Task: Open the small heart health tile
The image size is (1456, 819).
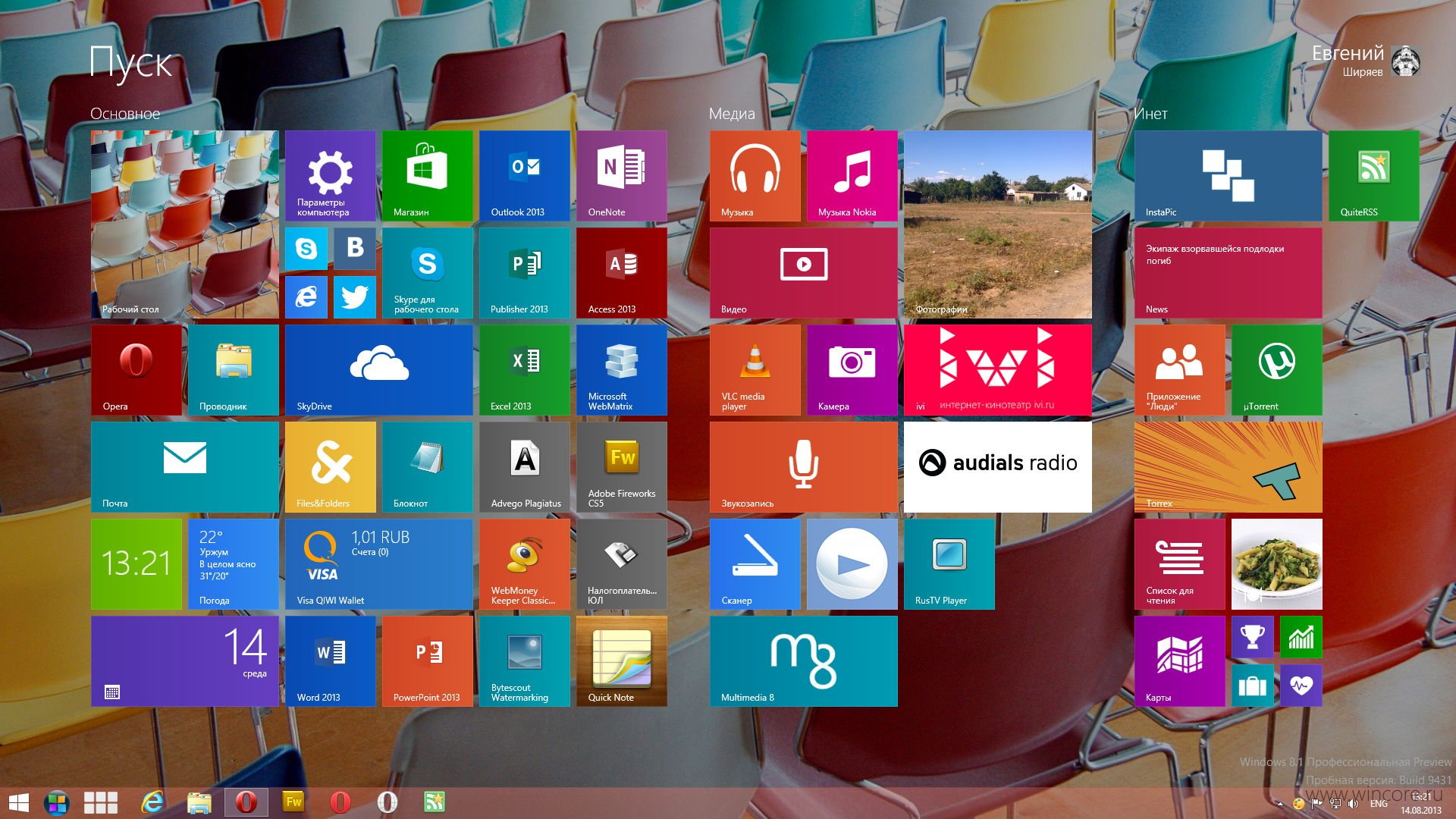Action: (1301, 686)
